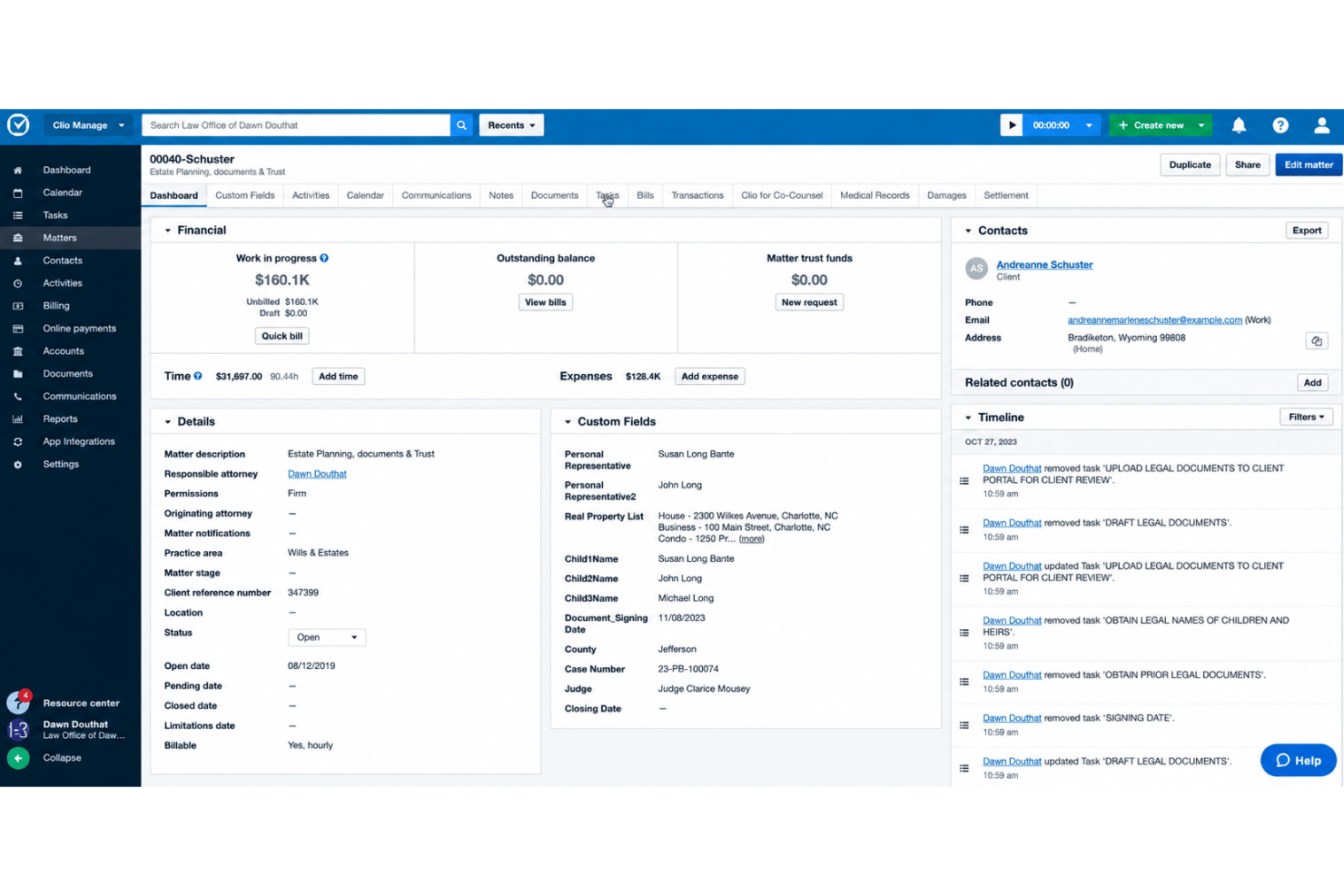Screen dimensions: 1344x896
Task: Switch to the Communications tab
Action: (x=437, y=195)
